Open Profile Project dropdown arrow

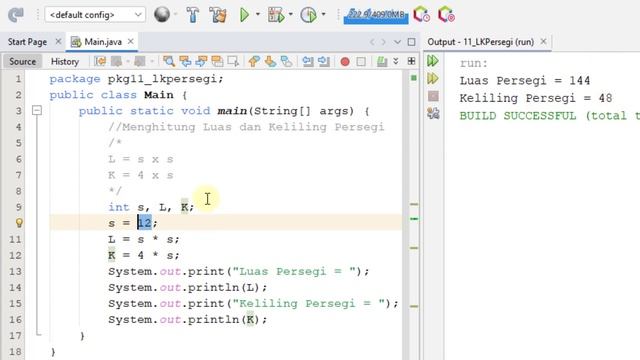click(x=323, y=14)
